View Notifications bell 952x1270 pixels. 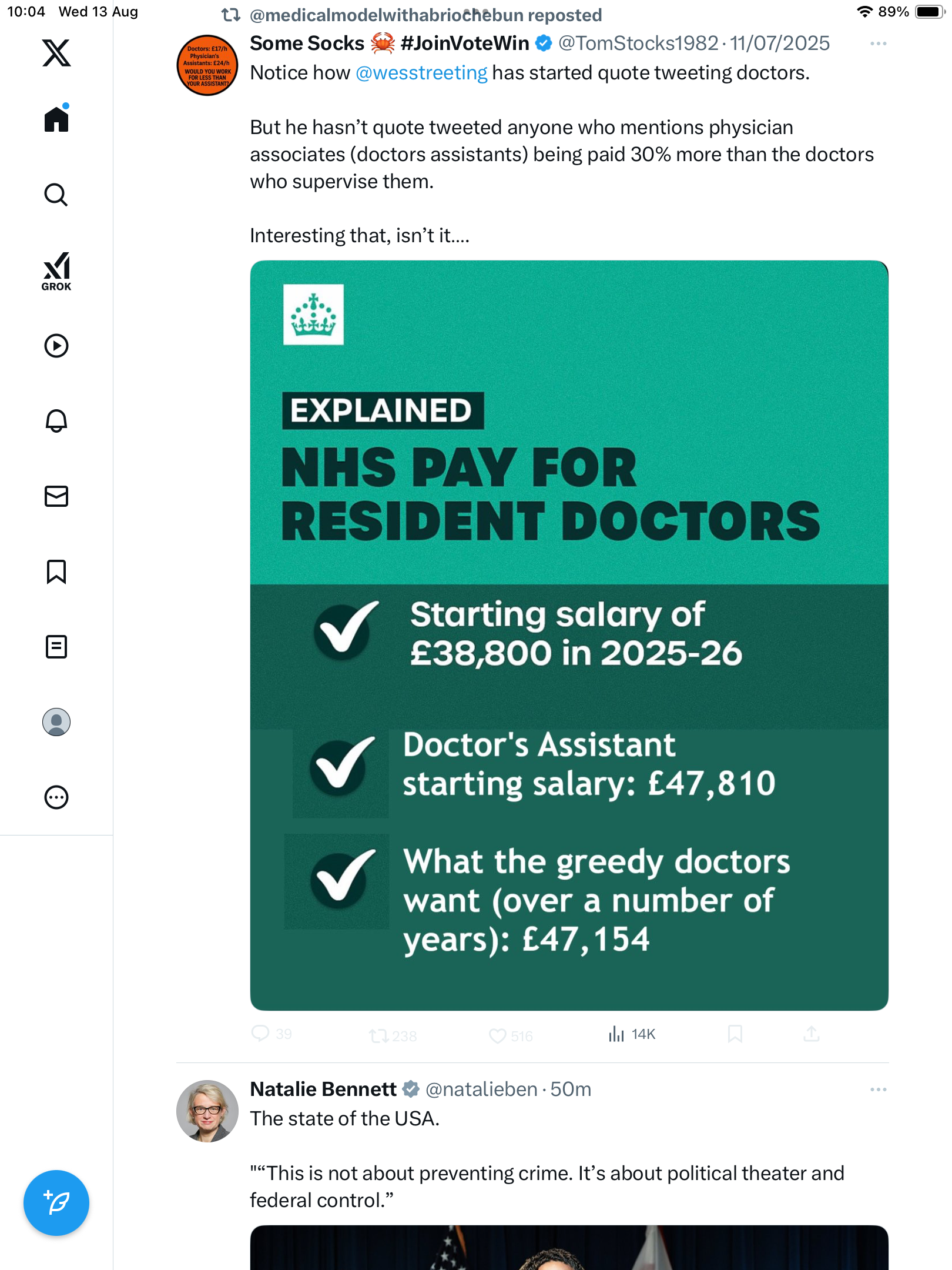point(56,421)
